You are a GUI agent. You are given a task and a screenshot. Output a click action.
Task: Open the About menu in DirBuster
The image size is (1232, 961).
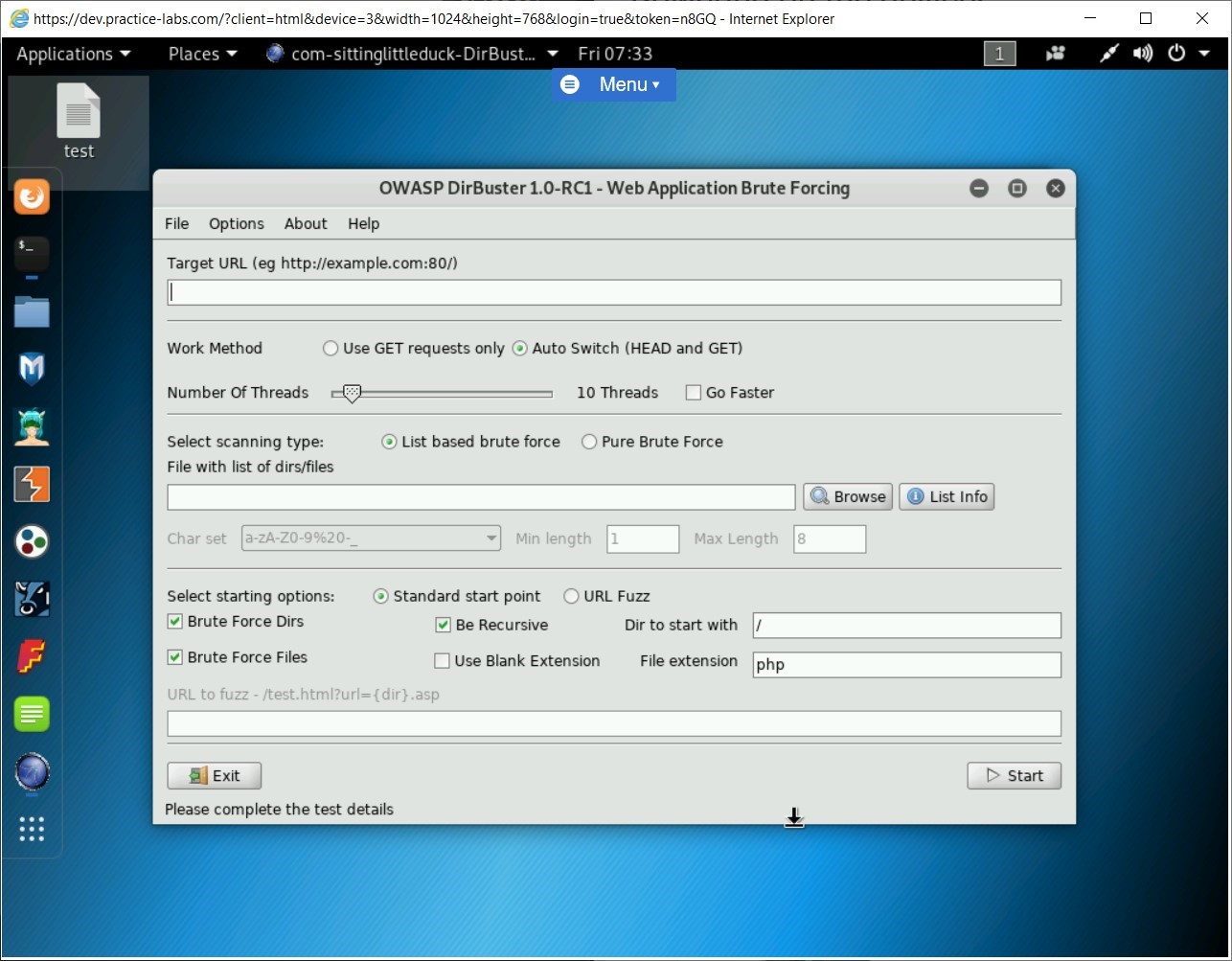[x=305, y=223]
